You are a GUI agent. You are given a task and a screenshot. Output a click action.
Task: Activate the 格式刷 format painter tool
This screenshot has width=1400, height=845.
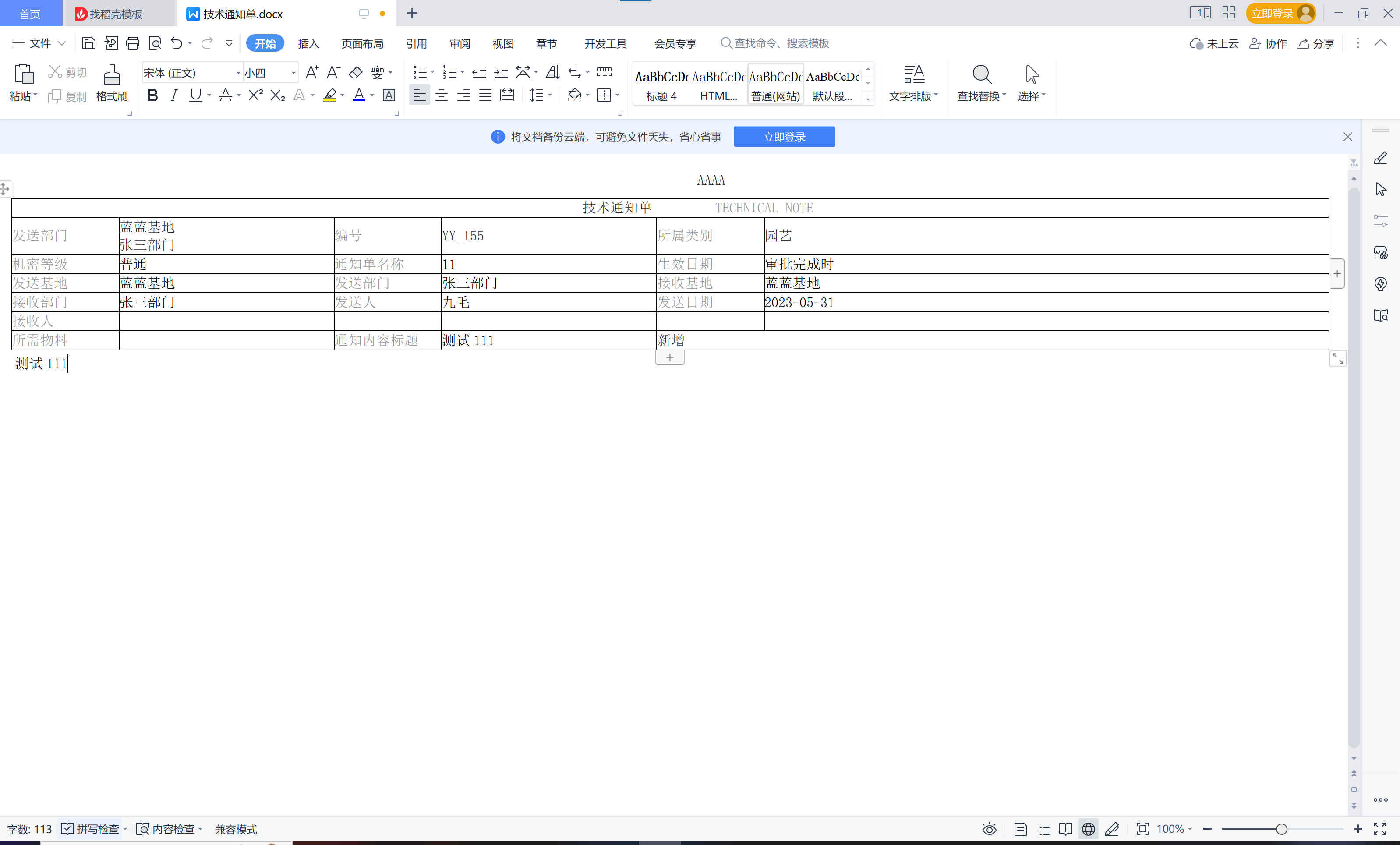click(112, 83)
